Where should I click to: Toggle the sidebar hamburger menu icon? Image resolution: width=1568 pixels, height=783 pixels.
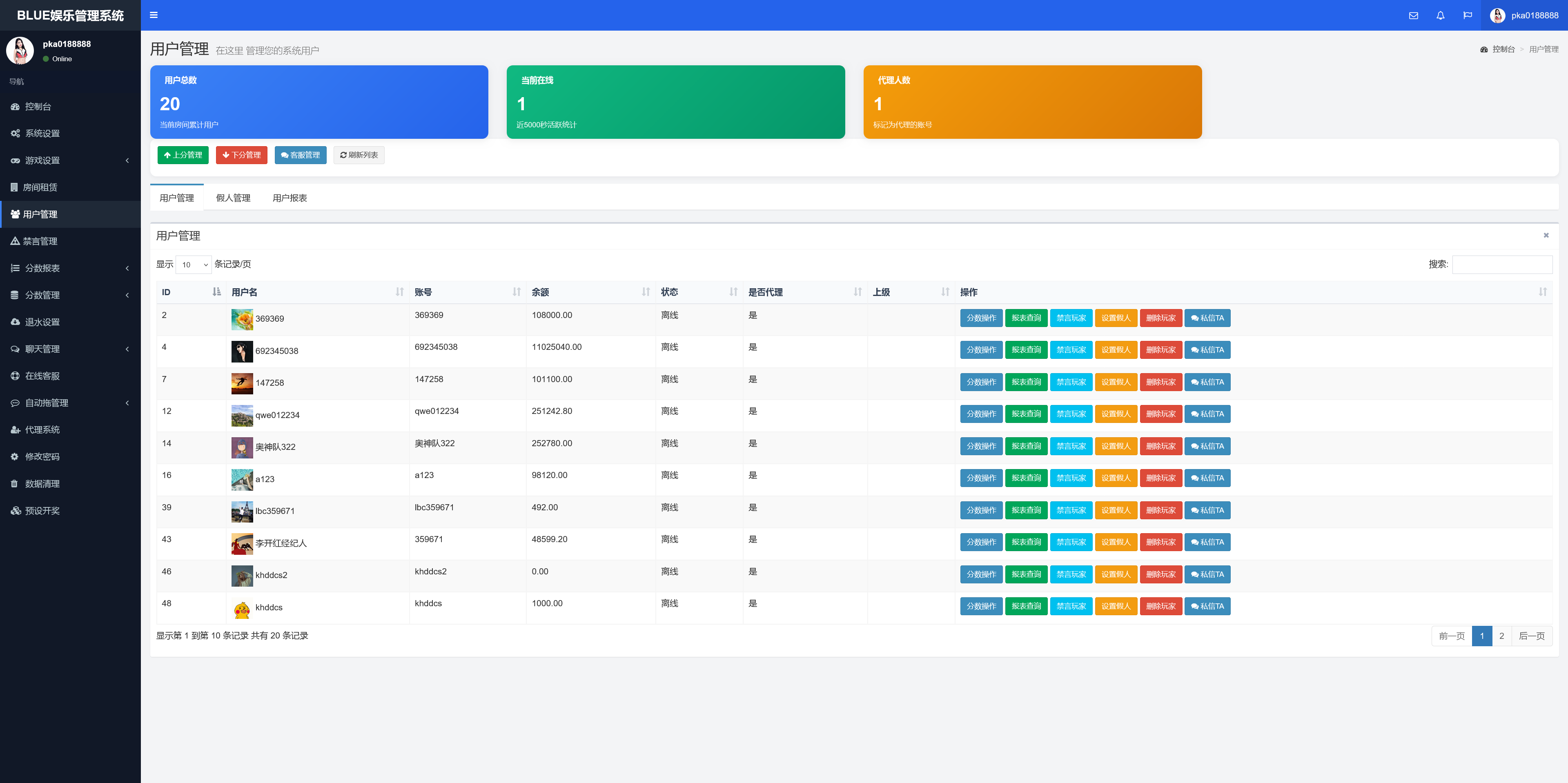click(154, 15)
